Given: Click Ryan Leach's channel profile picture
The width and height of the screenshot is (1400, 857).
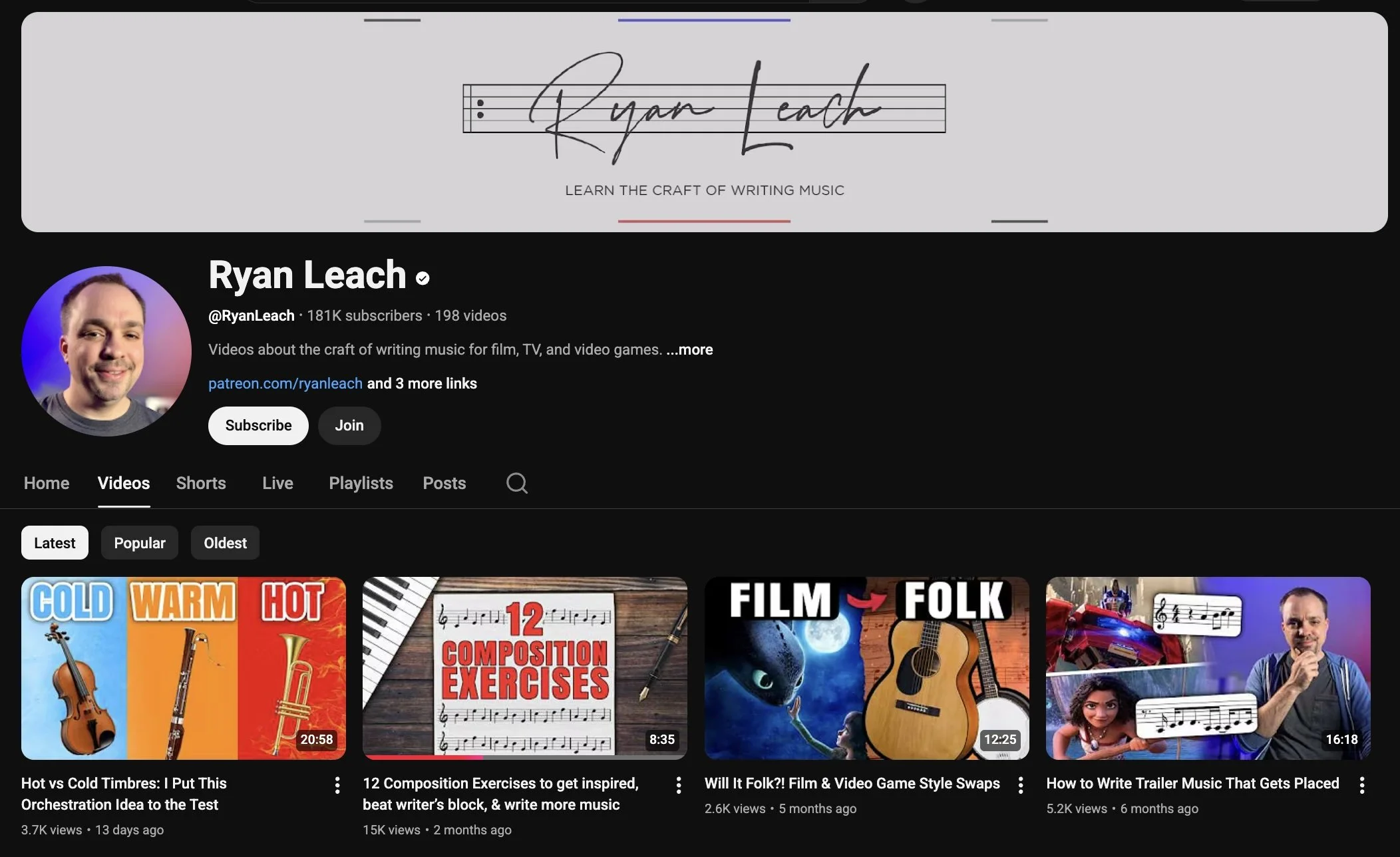Looking at the screenshot, I should pos(106,351).
